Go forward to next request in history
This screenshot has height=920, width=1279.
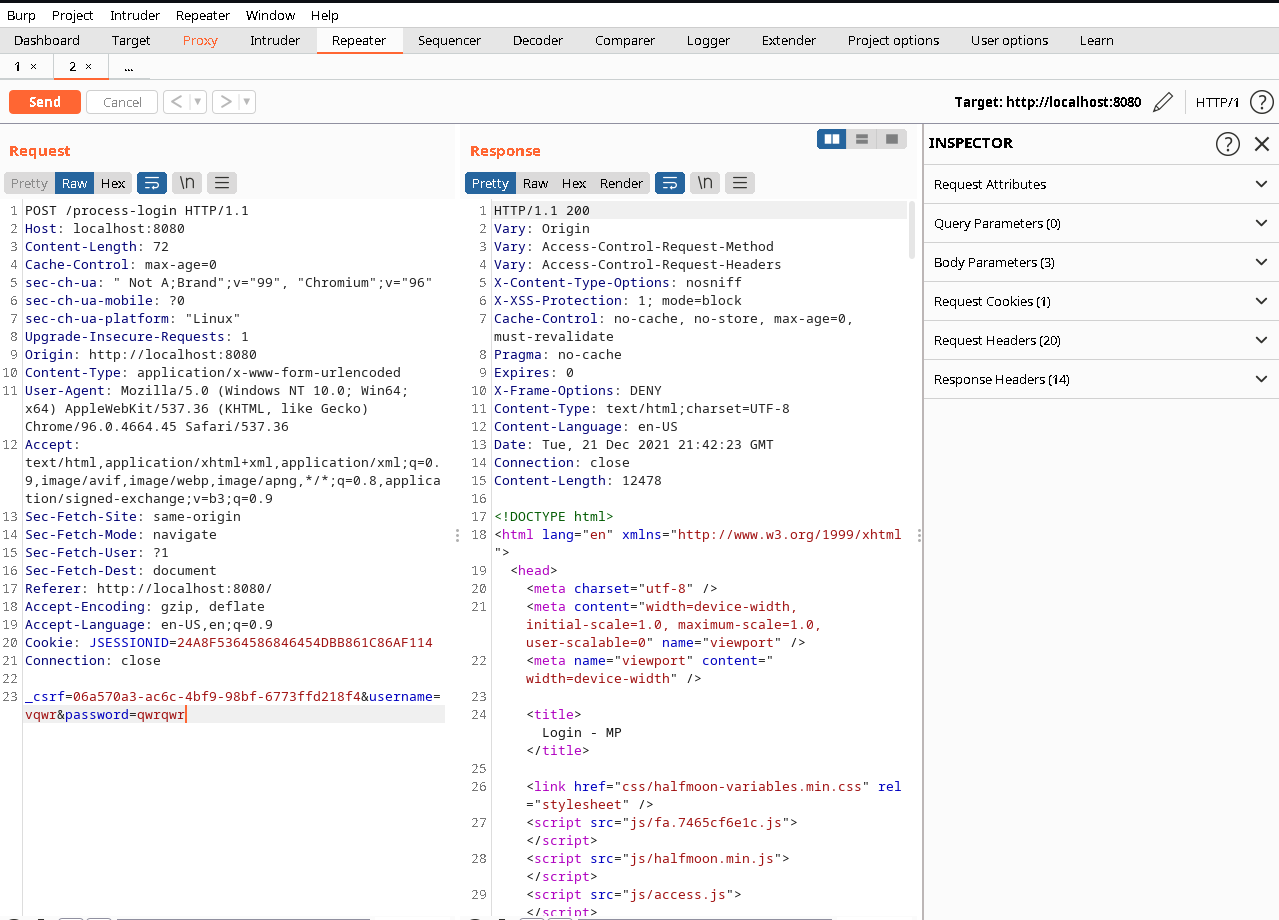pos(226,102)
